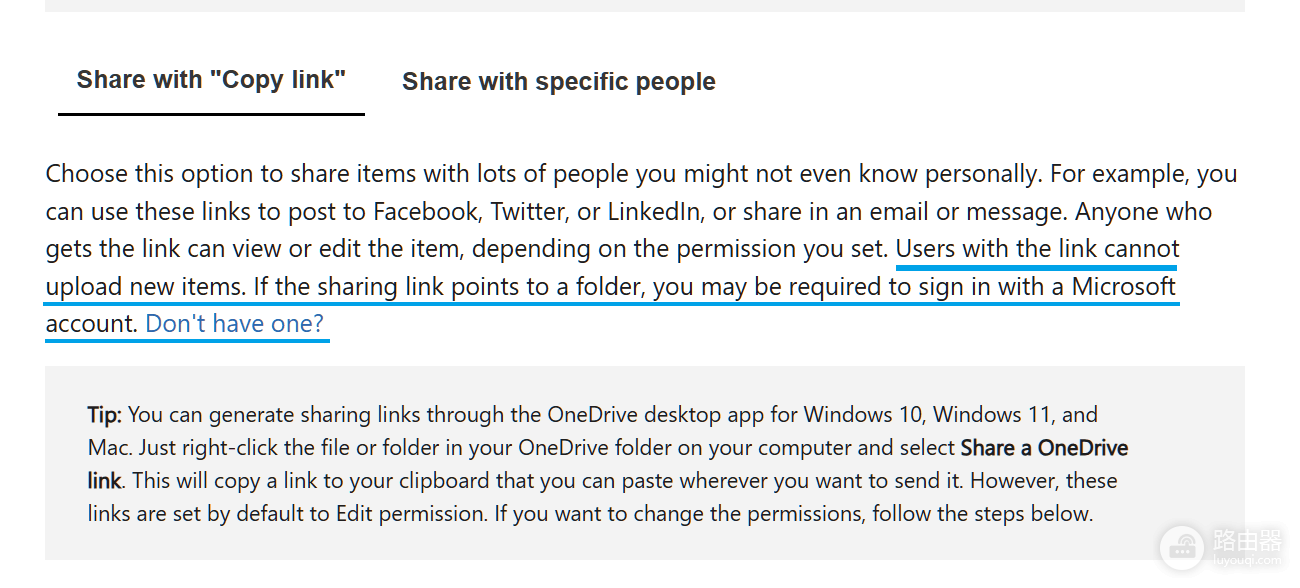
Task: Click the bold "Share a OneDrive" text
Action: pos(1044,448)
